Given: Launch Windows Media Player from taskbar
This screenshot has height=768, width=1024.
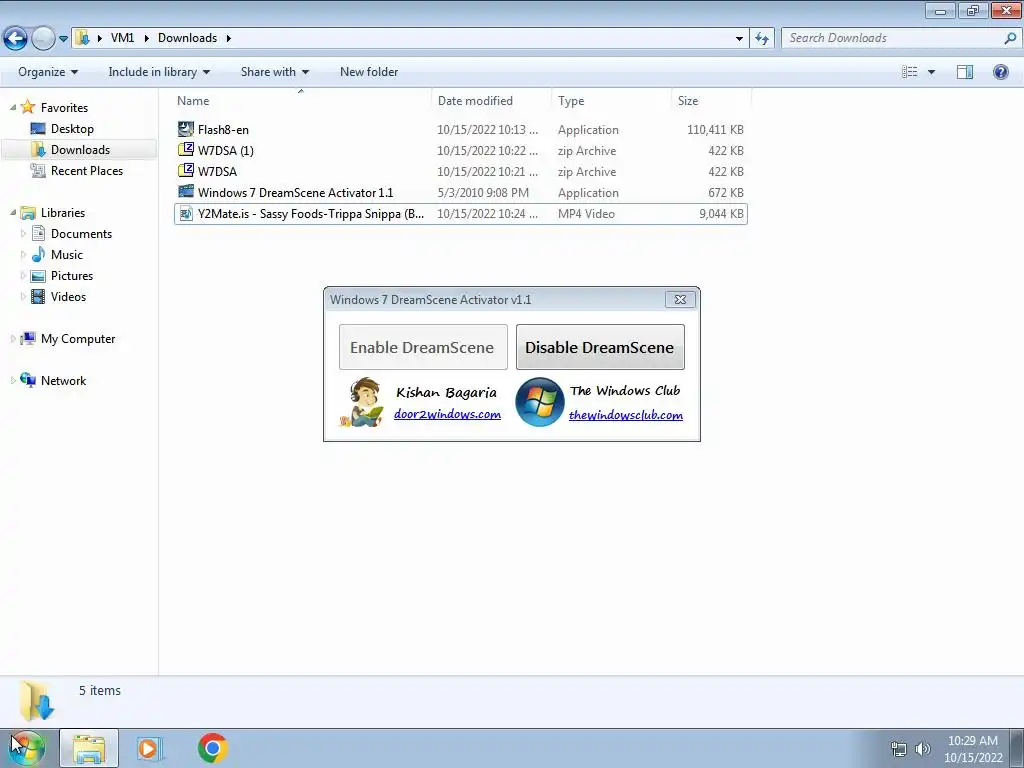Looking at the screenshot, I should (149, 748).
